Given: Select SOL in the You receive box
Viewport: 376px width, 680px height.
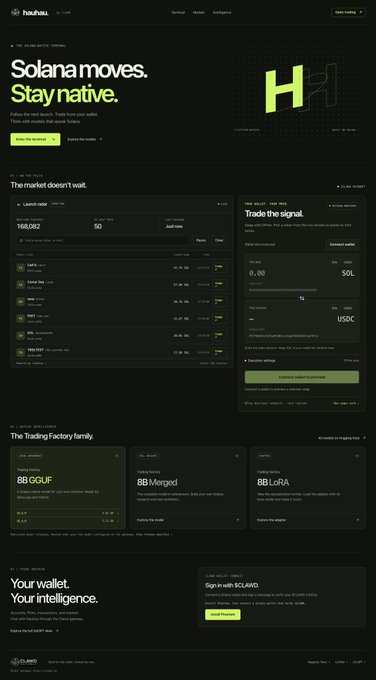Looking at the screenshot, I should [x=334, y=308].
